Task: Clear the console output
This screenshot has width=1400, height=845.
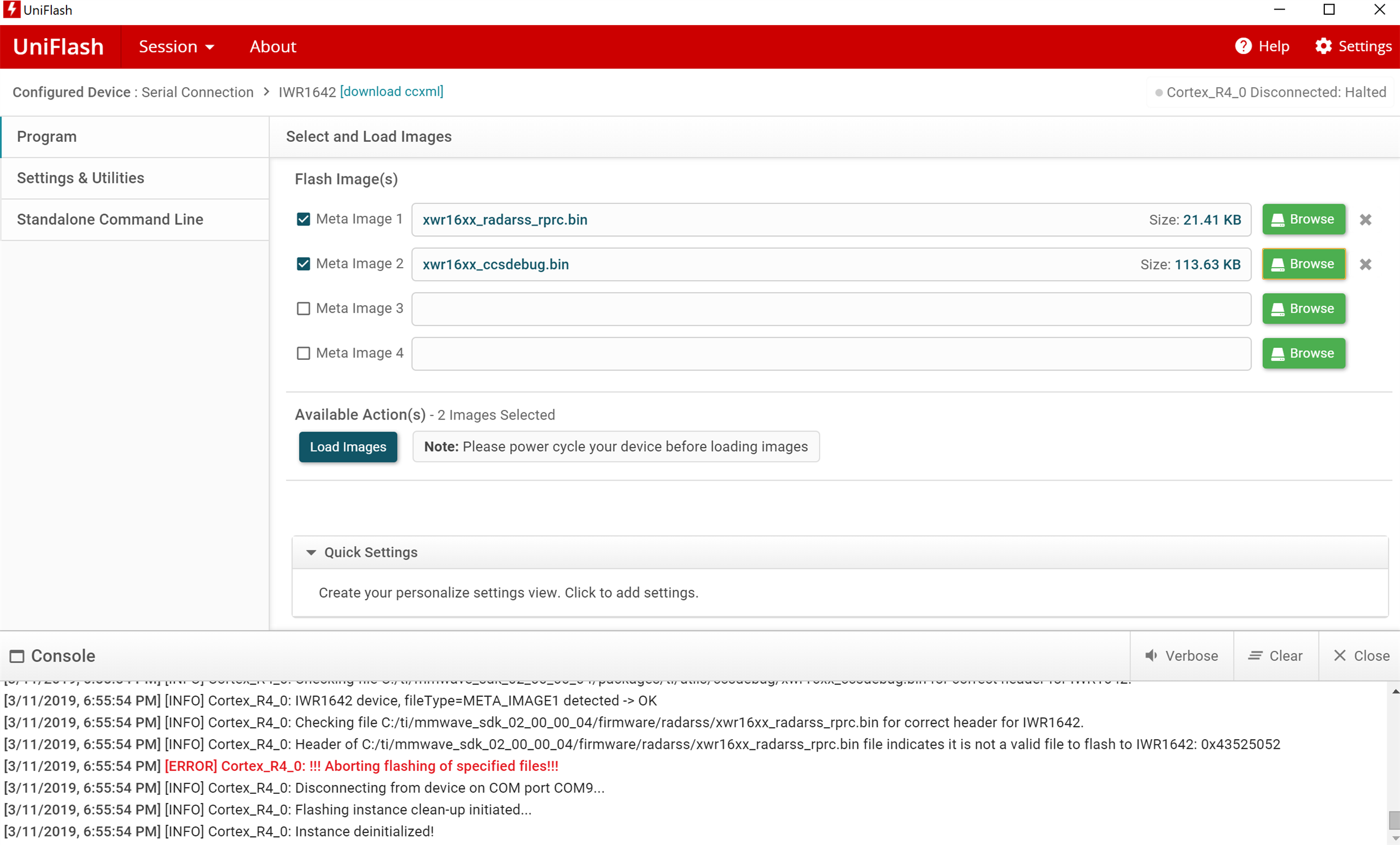Action: tap(1275, 656)
